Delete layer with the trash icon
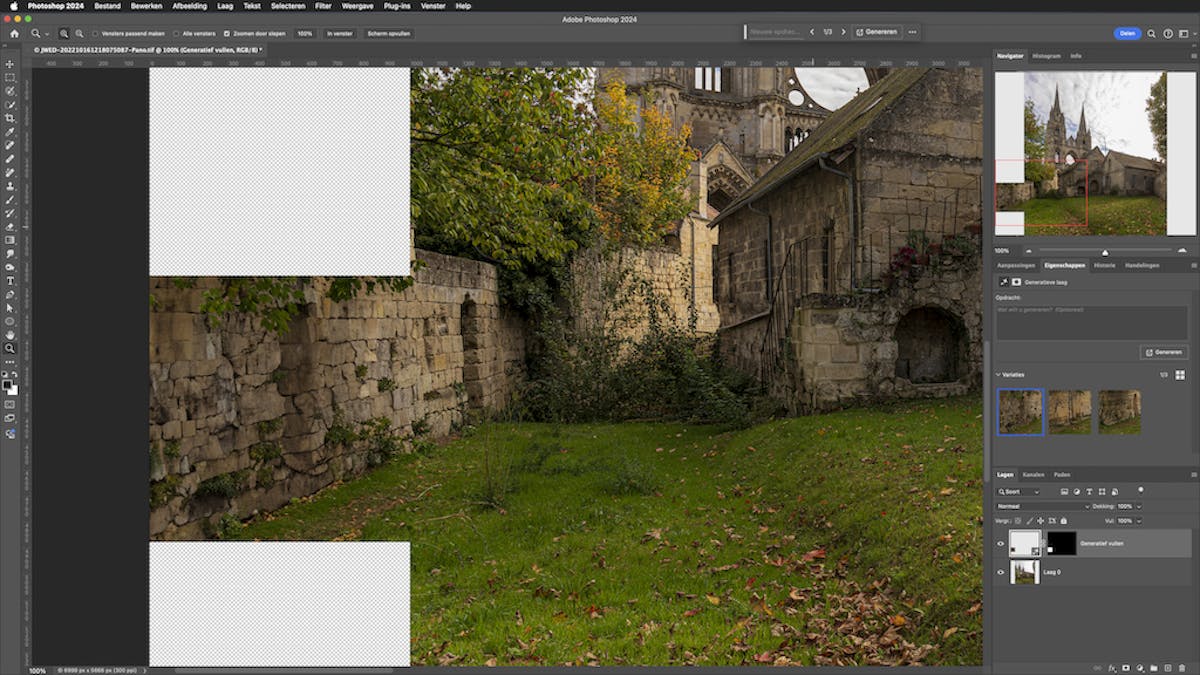The image size is (1200, 675). 1181,667
